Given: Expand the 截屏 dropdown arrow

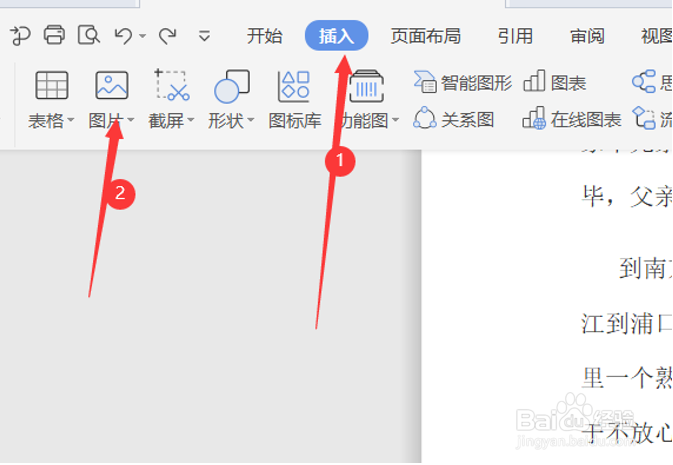Looking at the screenshot, I should (x=191, y=120).
